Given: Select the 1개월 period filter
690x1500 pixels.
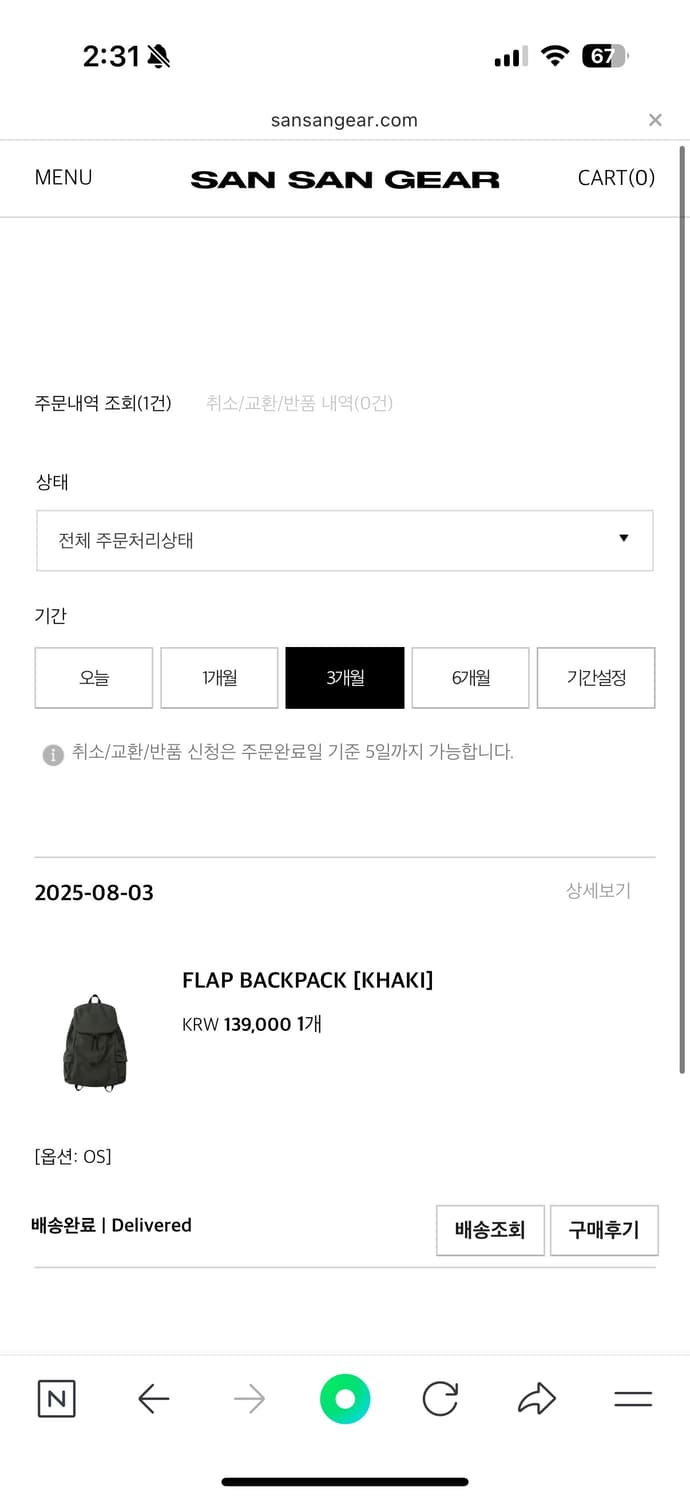Looking at the screenshot, I should [219, 678].
